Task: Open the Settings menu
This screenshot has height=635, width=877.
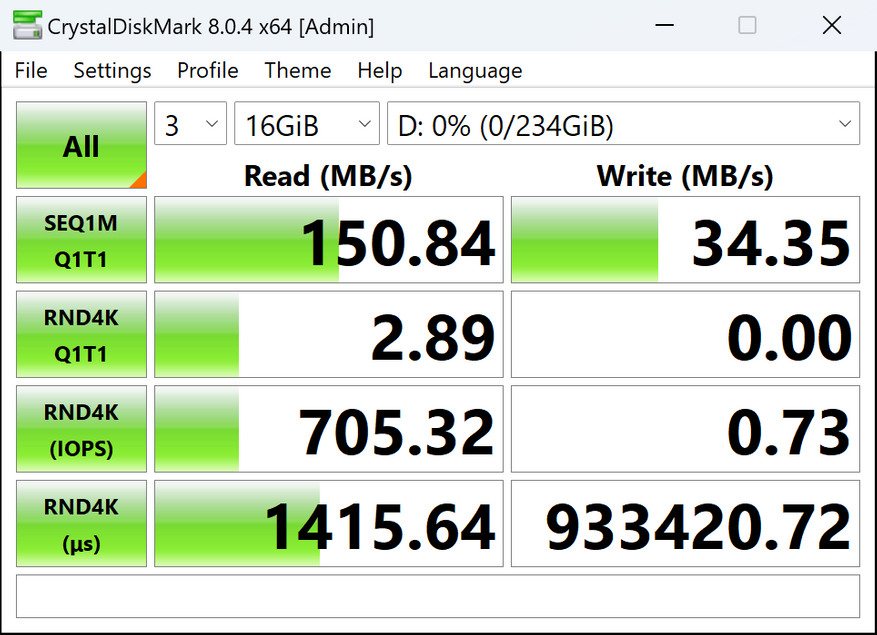Action: coord(112,70)
